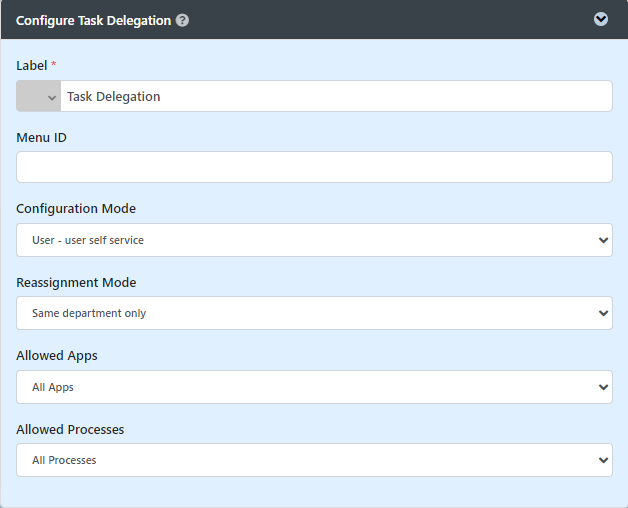Click the help question mark icon

[x=183, y=20]
